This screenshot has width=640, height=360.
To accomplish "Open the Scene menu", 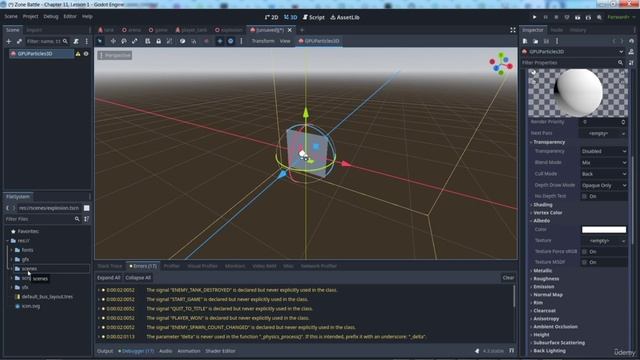I will [x=11, y=16].
